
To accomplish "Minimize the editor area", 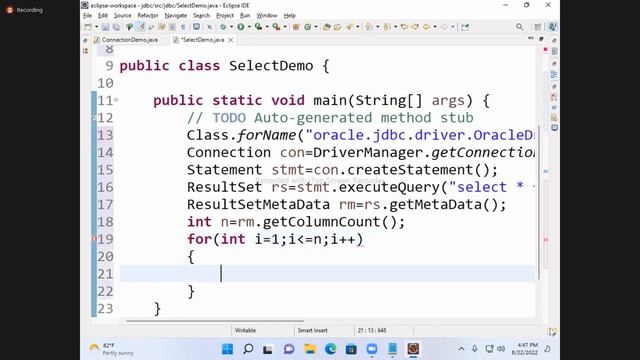I will (x=531, y=38).
